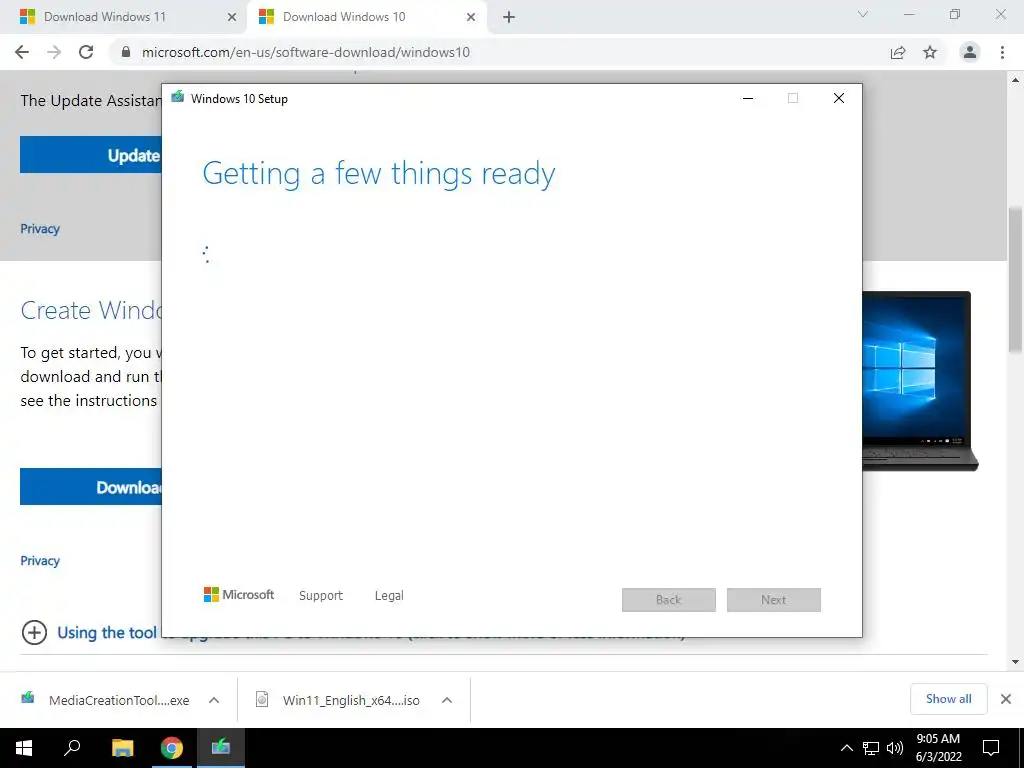Close the Chrome downloads bar
This screenshot has height=768, width=1024.
coord(1006,699)
